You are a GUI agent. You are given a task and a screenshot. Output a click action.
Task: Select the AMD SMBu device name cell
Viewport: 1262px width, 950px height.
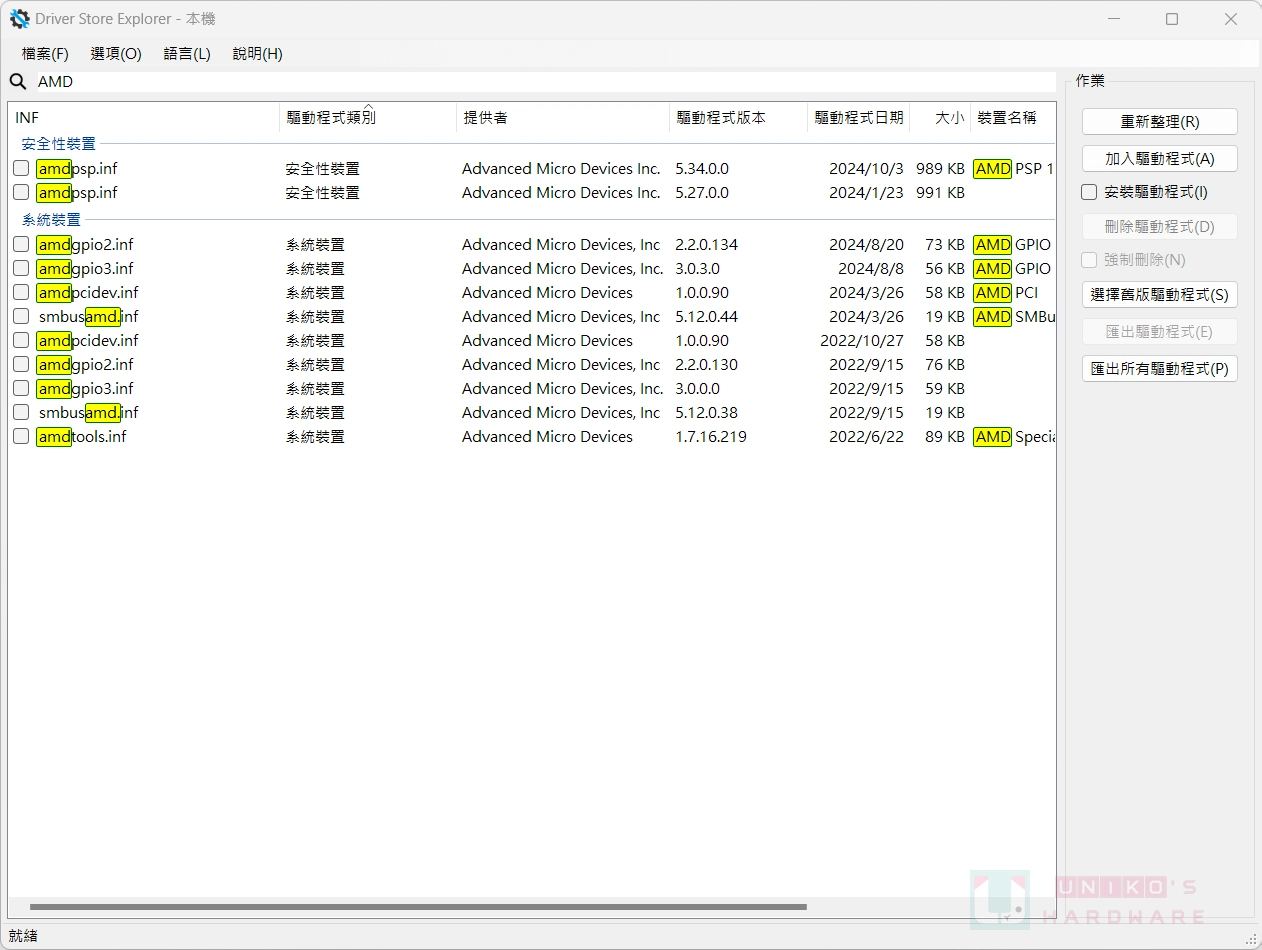tap(1014, 317)
